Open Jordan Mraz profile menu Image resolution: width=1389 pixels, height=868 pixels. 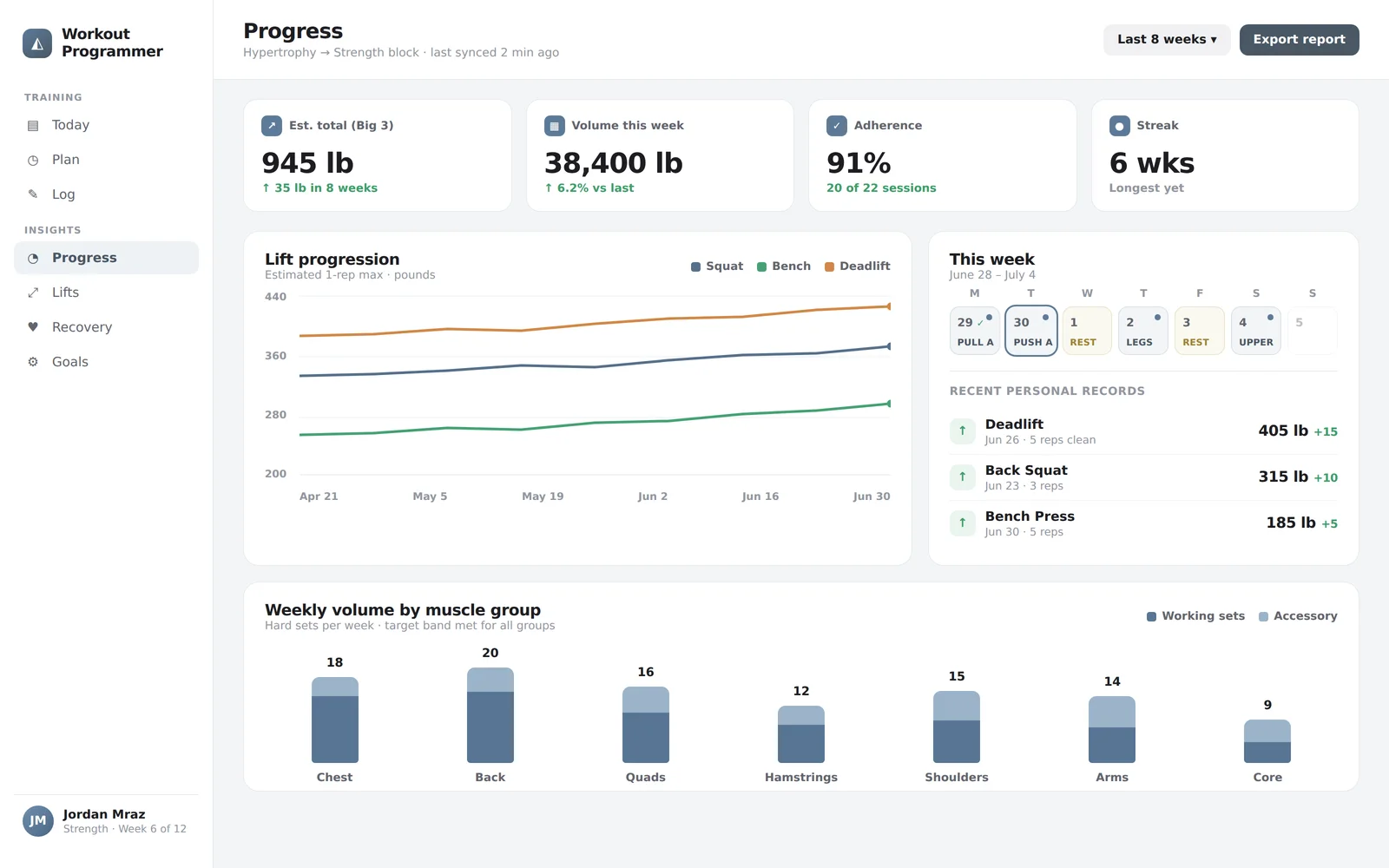(x=106, y=821)
